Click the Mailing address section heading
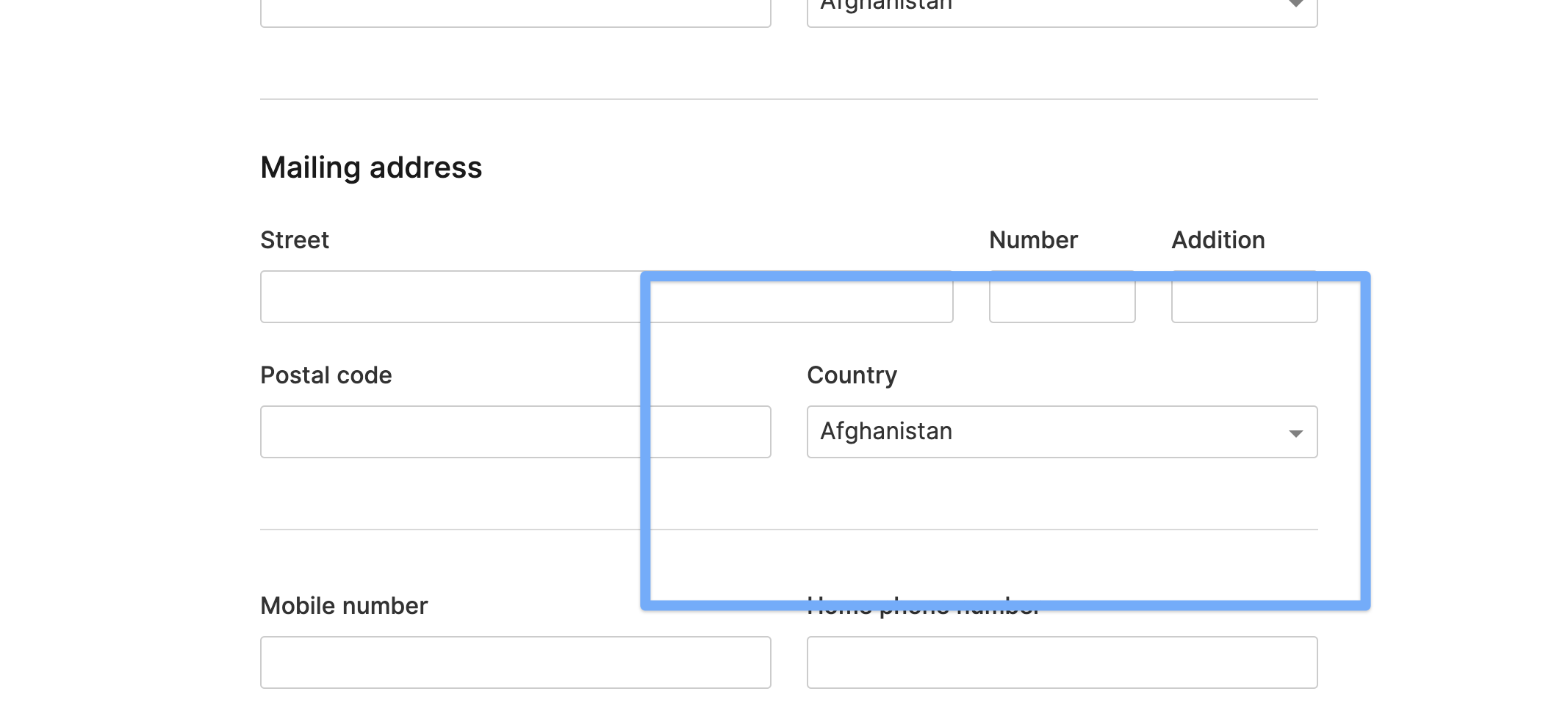The height and width of the screenshot is (708, 1568). (371, 167)
